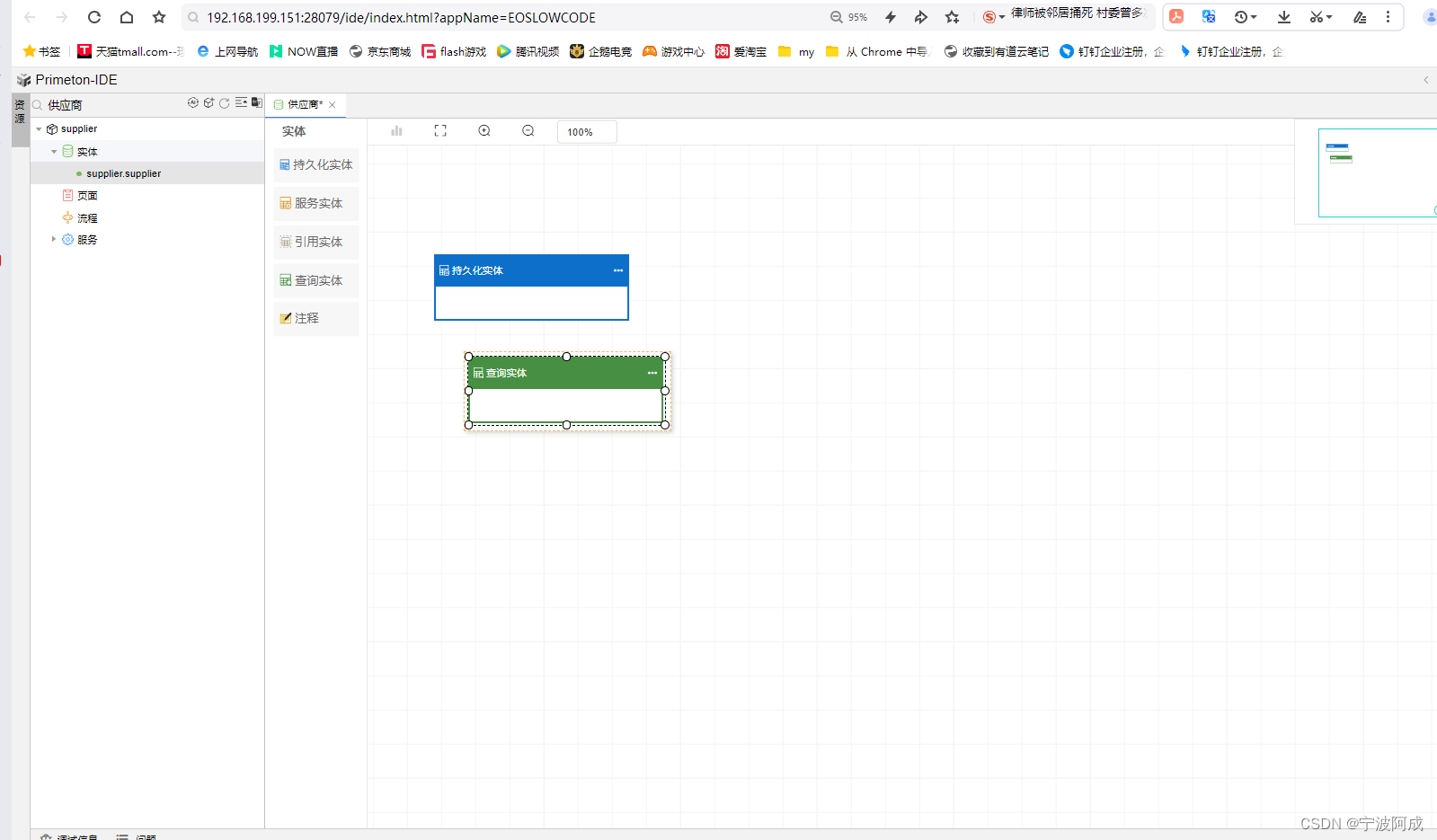Viewport: 1437px width, 840px height.
Task: Open the 游戏中心 bookmark
Action: pyautogui.click(x=674, y=51)
